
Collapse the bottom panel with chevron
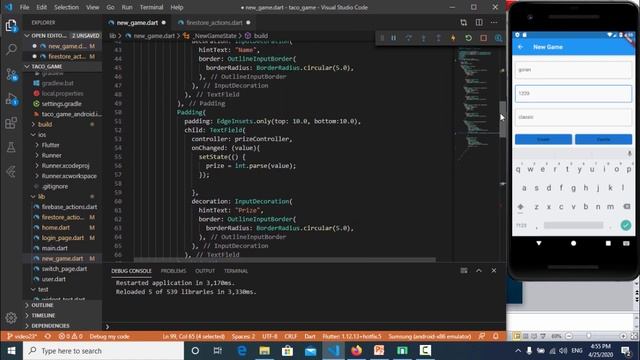click(479, 270)
